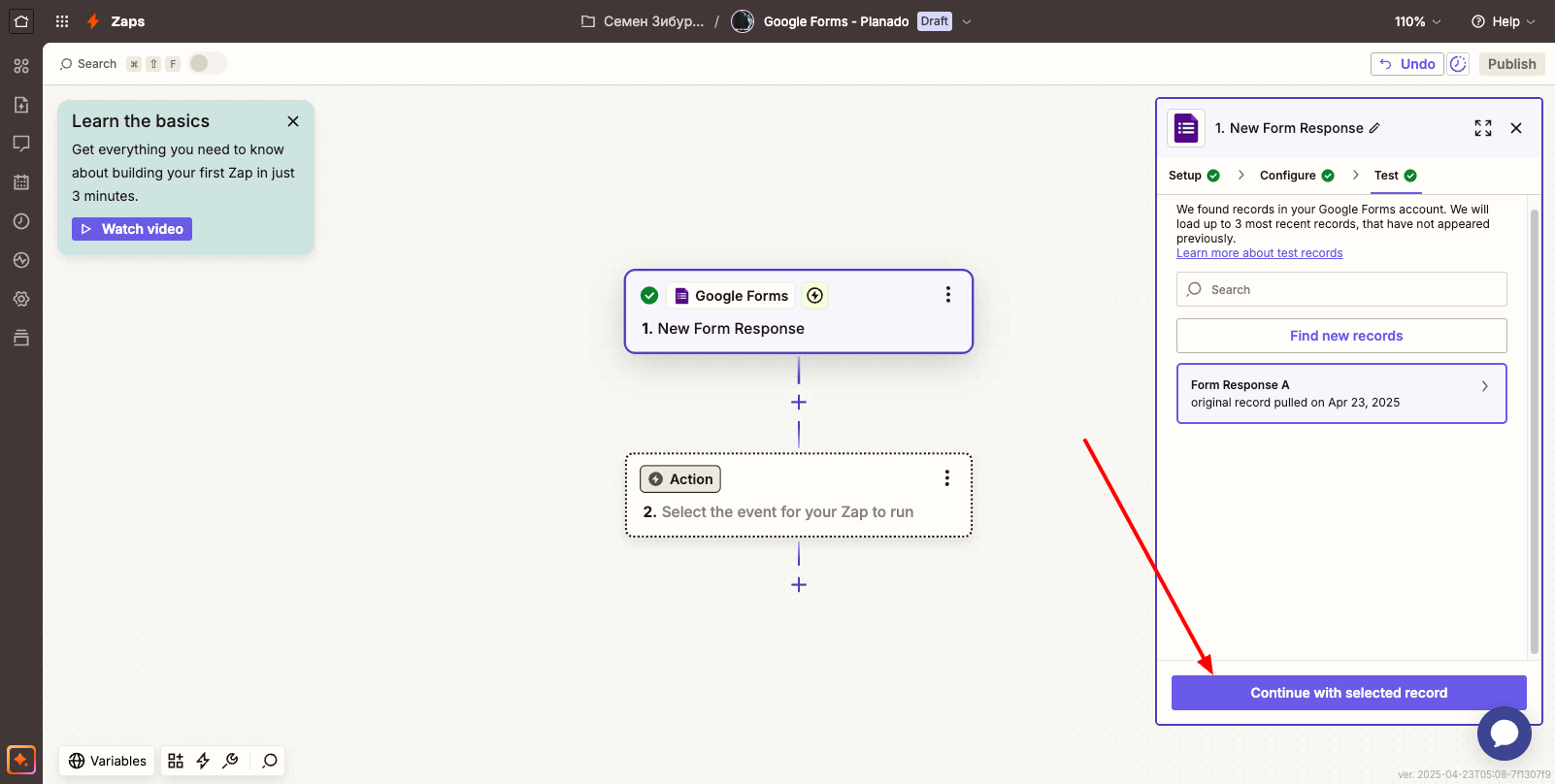Add a step below the Action step

tap(799, 584)
